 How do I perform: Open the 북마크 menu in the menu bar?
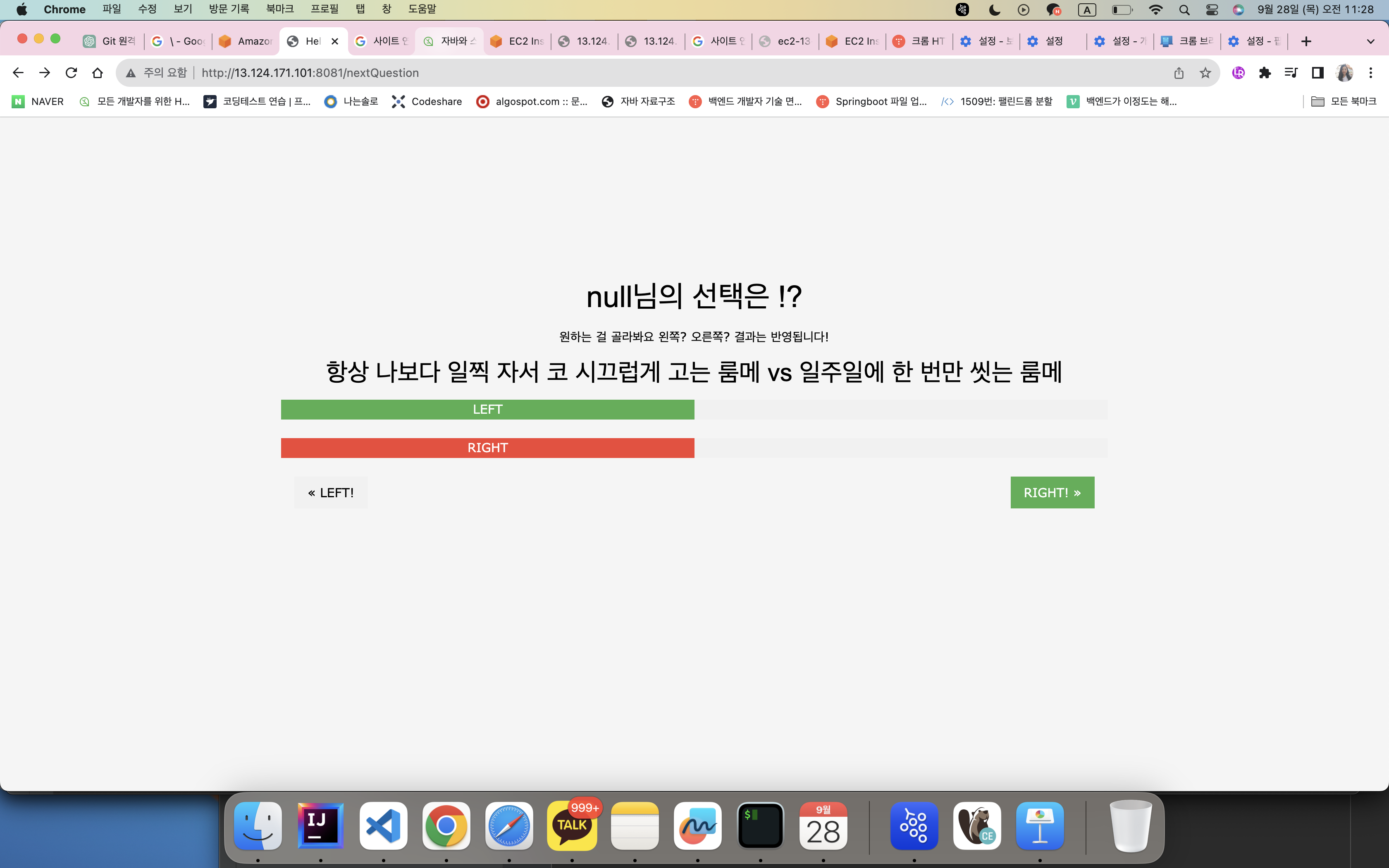[x=279, y=9]
